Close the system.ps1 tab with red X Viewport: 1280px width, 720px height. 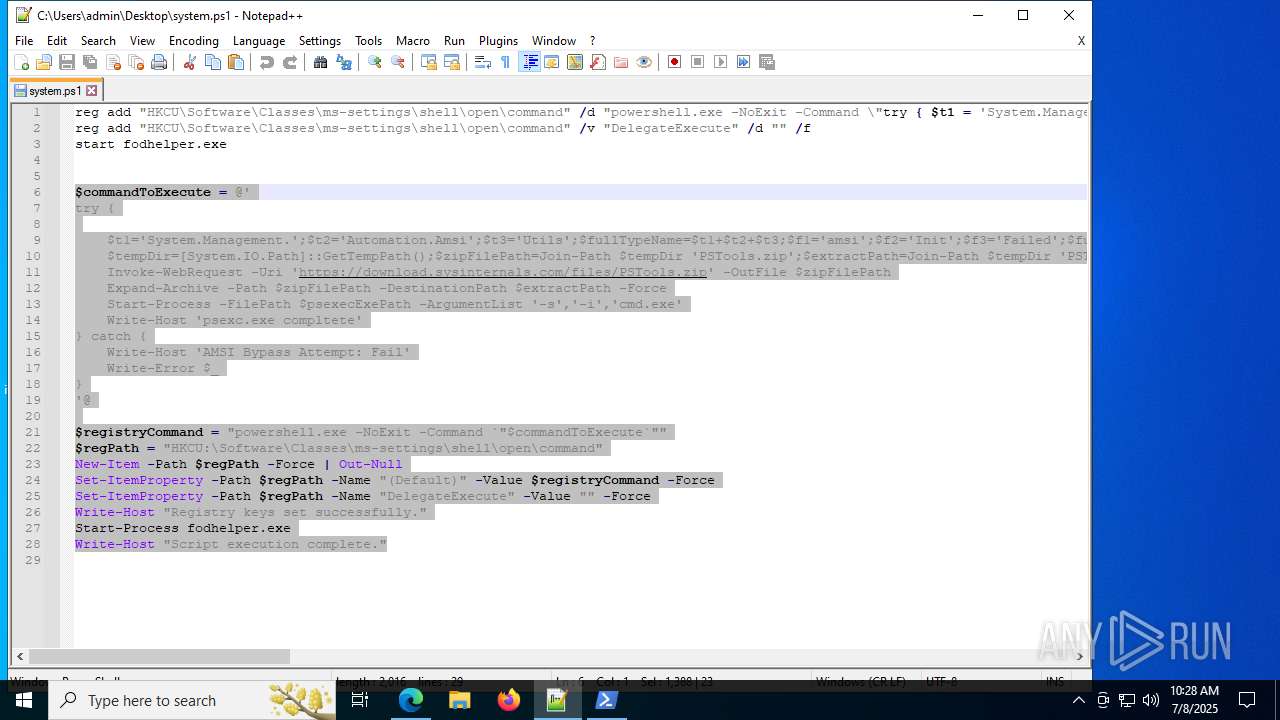point(92,91)
